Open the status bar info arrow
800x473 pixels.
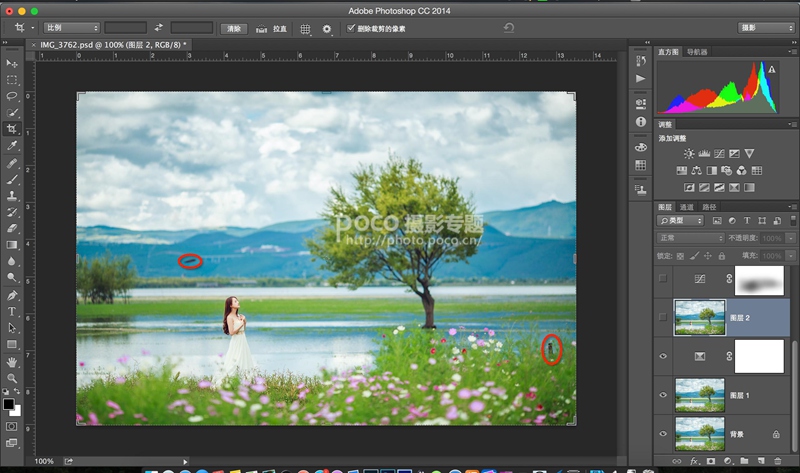click(x=185, y=462)
